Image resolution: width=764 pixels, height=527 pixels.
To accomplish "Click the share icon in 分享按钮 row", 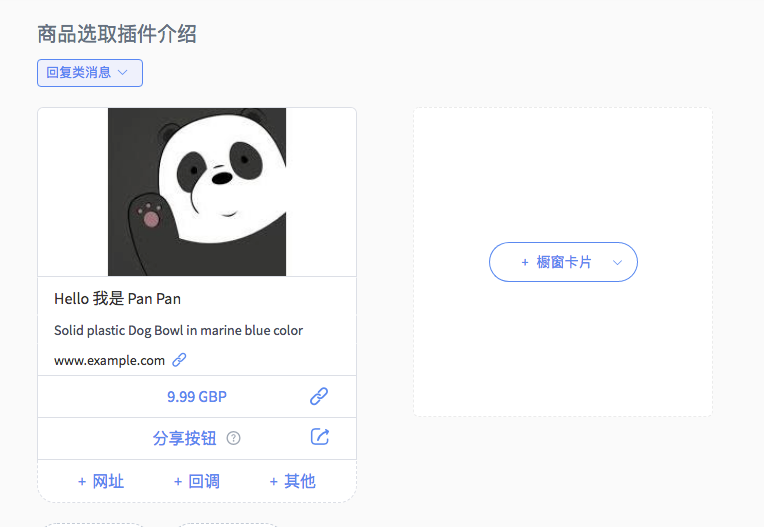I will point(320,436).
